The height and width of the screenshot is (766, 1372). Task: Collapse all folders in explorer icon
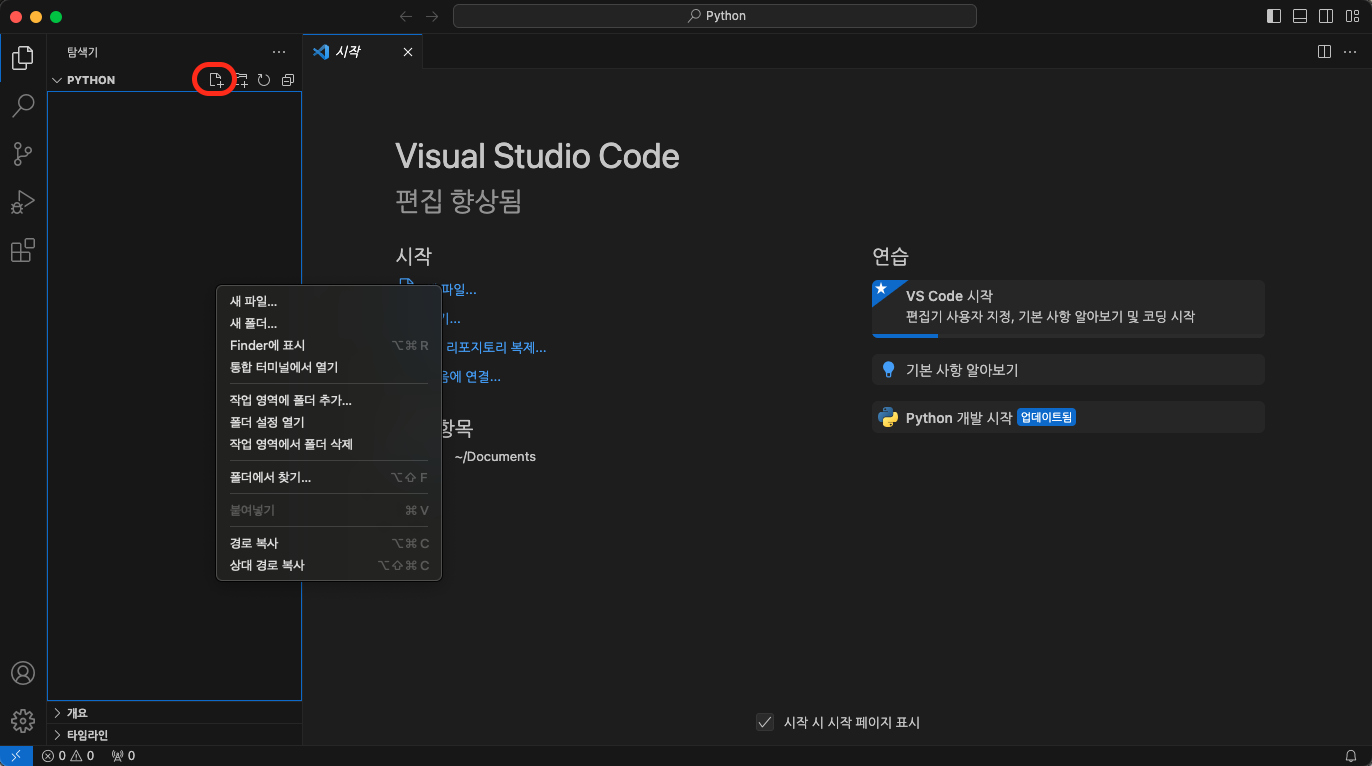coord(287,80)
